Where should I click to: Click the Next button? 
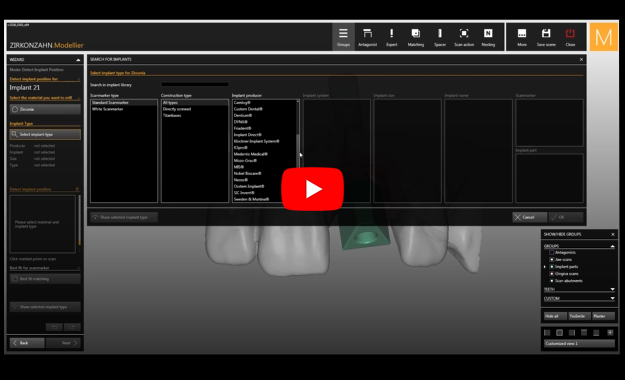pyautogui.click(x=63, y=343)
